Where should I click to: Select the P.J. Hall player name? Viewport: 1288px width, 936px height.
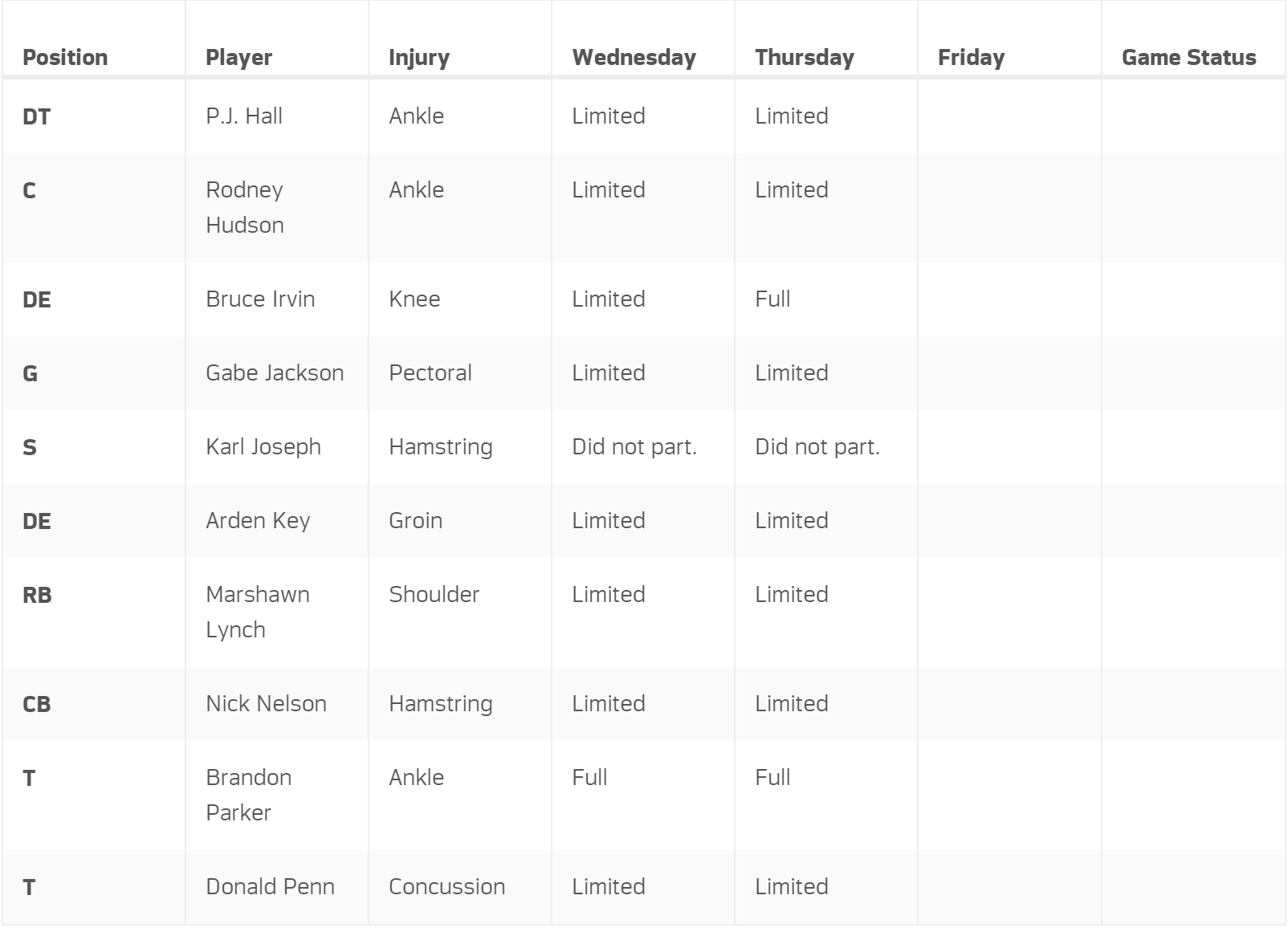(x=244, y=116)
